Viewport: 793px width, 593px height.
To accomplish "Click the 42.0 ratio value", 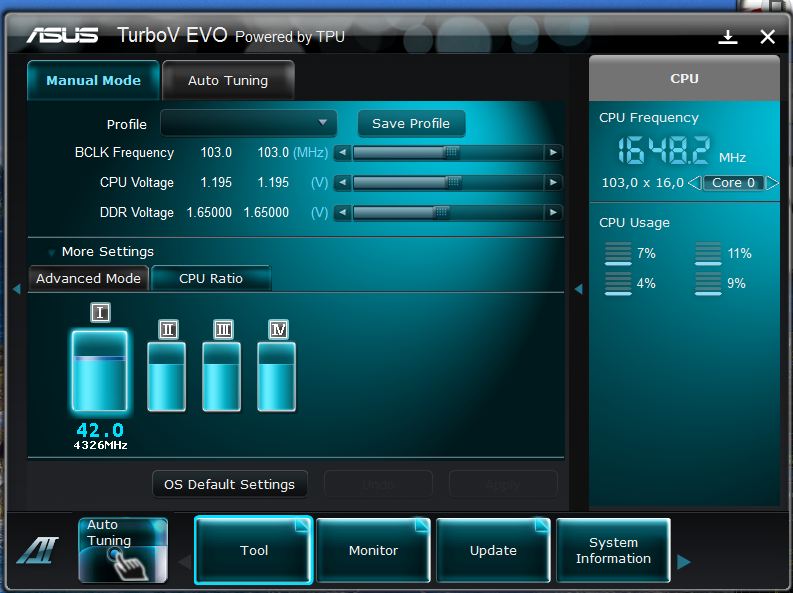I will click(100, 430).
